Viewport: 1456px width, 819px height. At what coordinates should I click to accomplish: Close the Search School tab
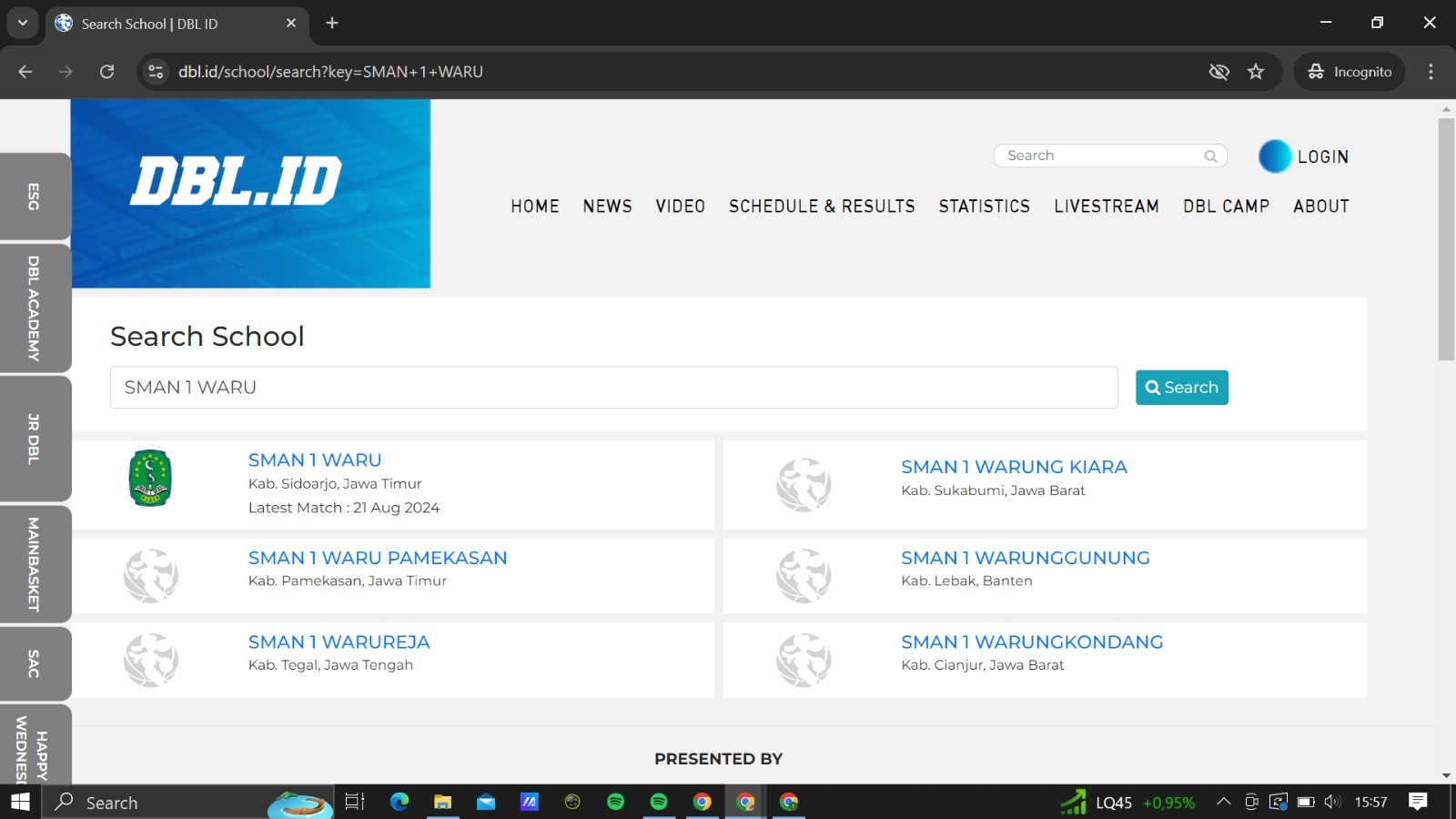pos(291,24)
